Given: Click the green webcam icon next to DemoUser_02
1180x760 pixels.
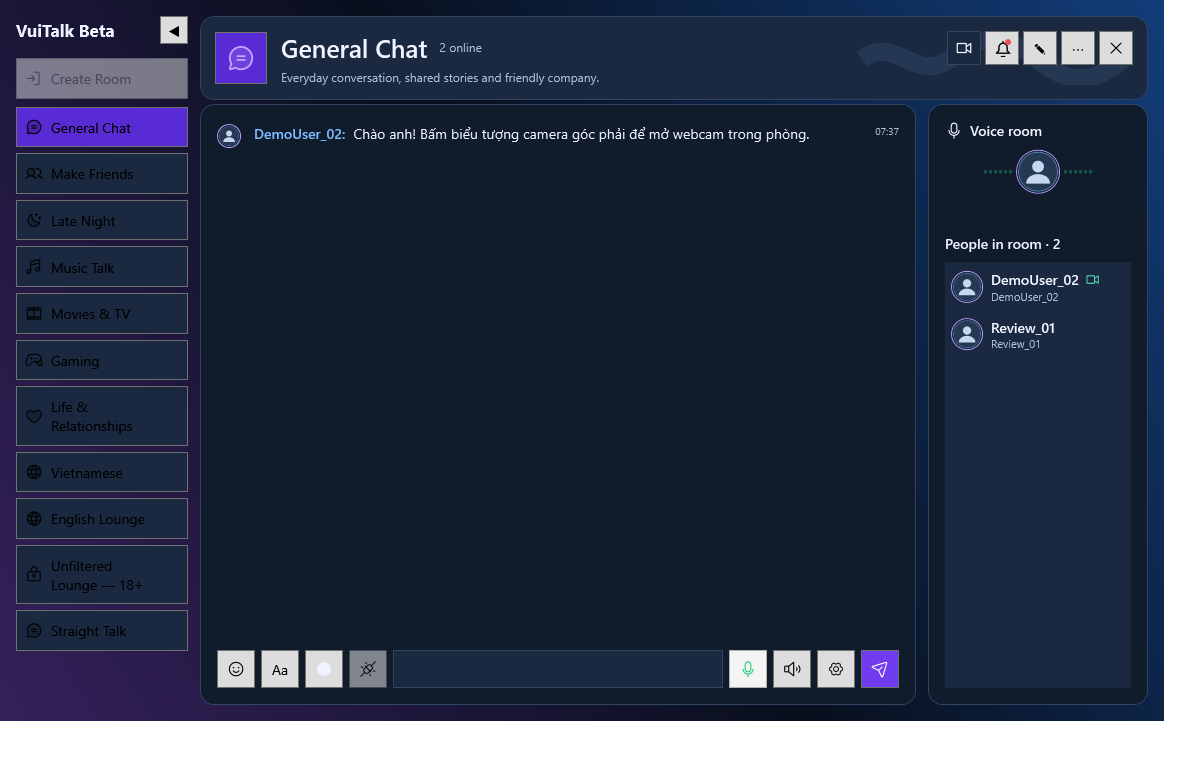Looking at the screenshot, I should (x=1093, y=280).
